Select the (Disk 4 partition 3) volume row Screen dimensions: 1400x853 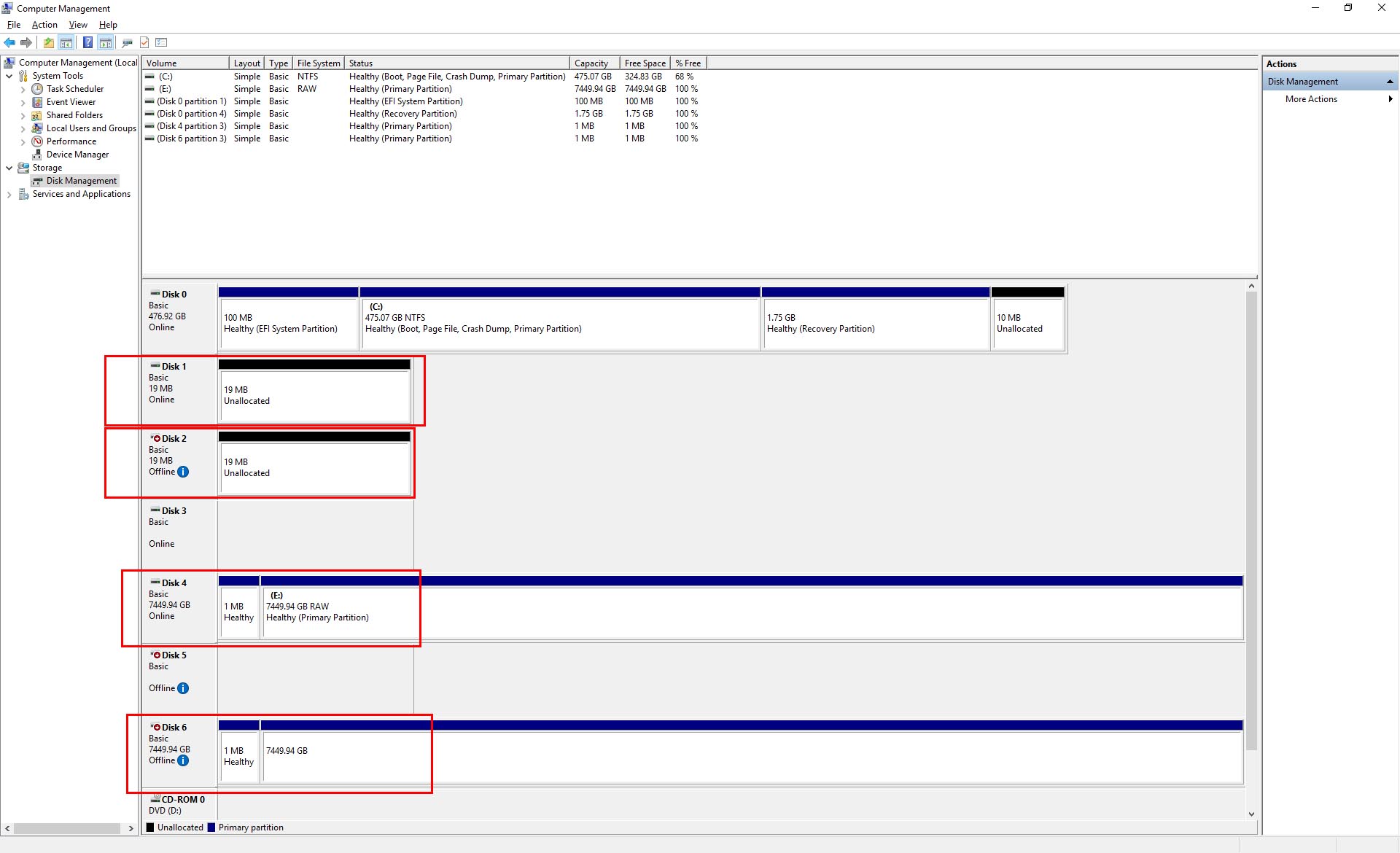(x=423, y=126)
